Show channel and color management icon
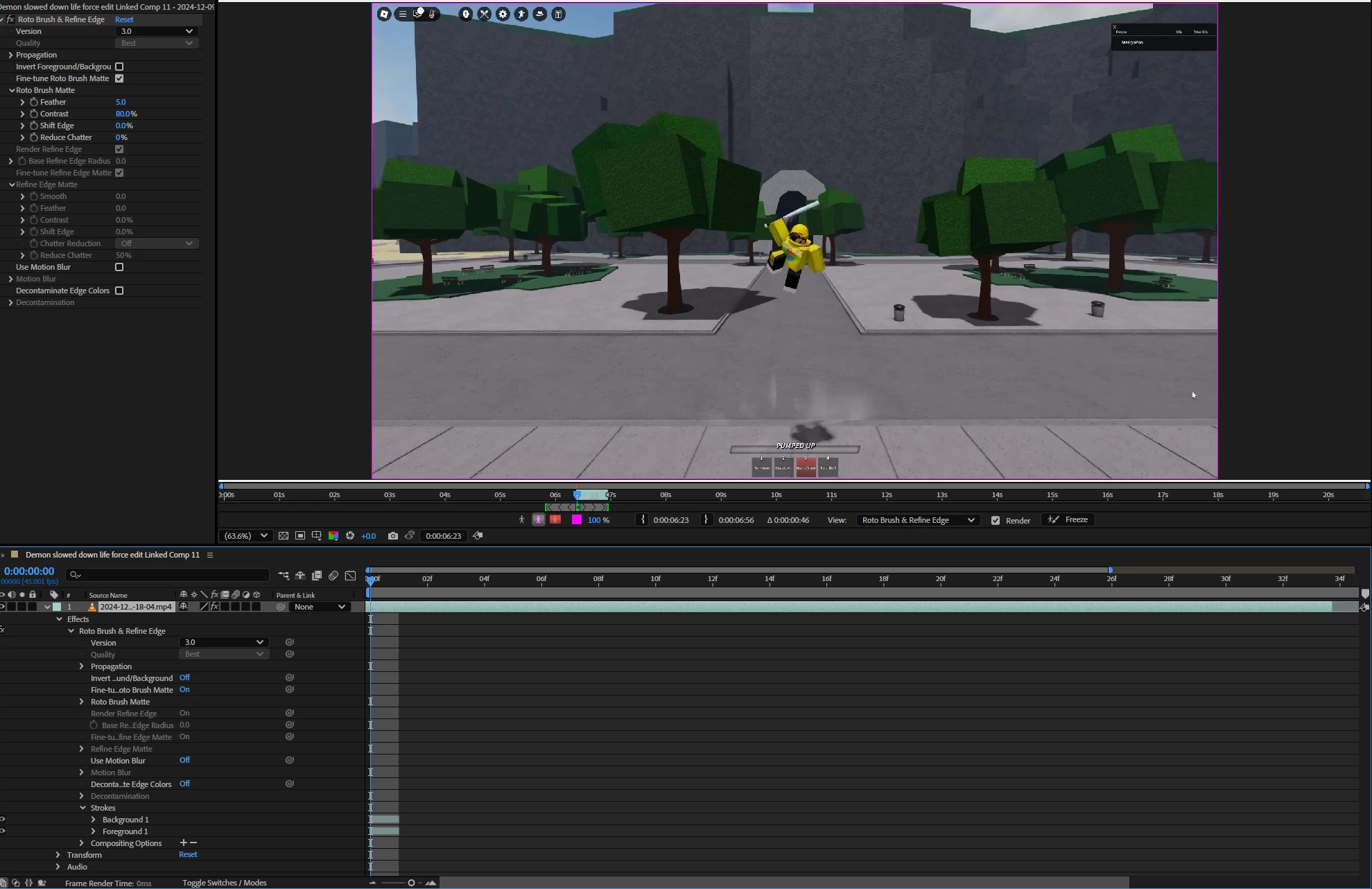Image resolution: width=1372 pixels, height=889 pixels. click(333, 535)
